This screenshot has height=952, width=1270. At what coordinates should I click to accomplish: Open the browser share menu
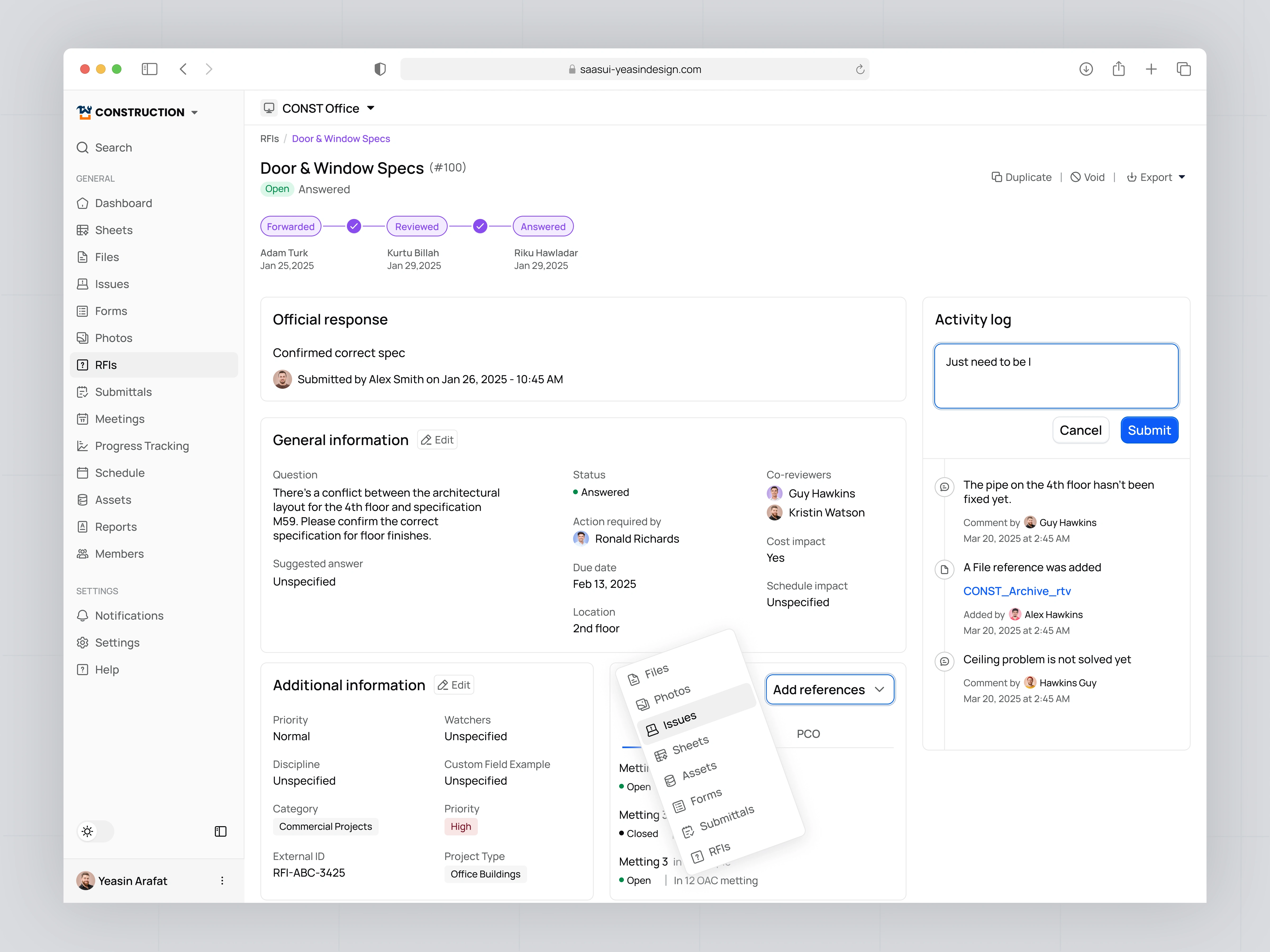click(1118, 69)
